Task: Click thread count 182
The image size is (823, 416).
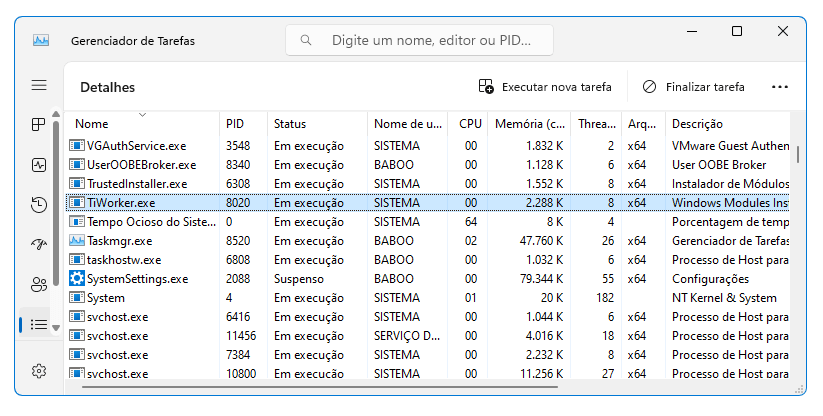Action: tap(605, 297)
